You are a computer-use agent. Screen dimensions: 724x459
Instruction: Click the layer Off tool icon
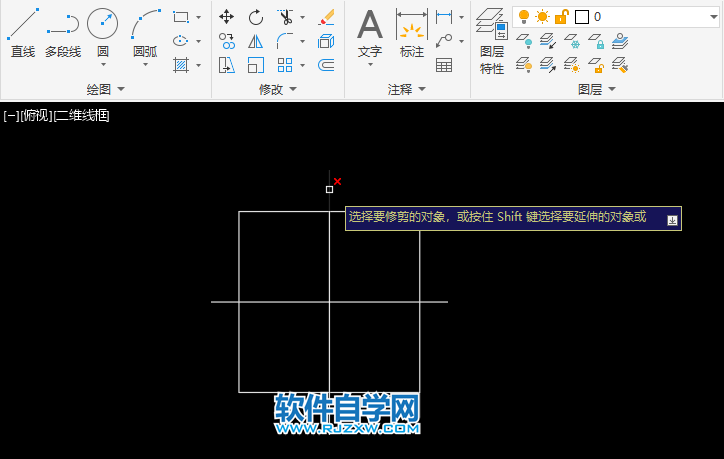click(524, 41)
